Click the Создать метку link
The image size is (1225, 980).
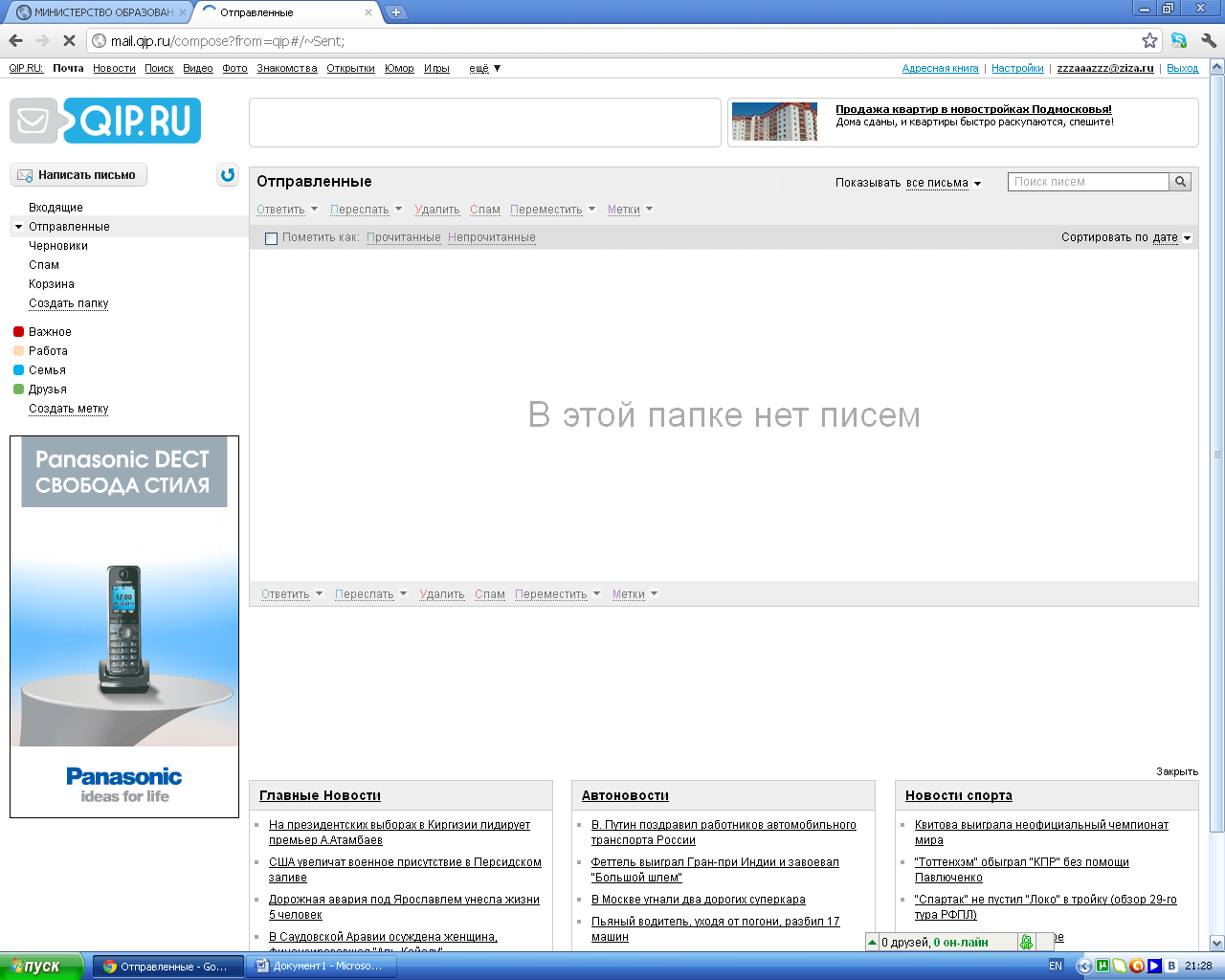pyautogui.click(x=69, y=409)
